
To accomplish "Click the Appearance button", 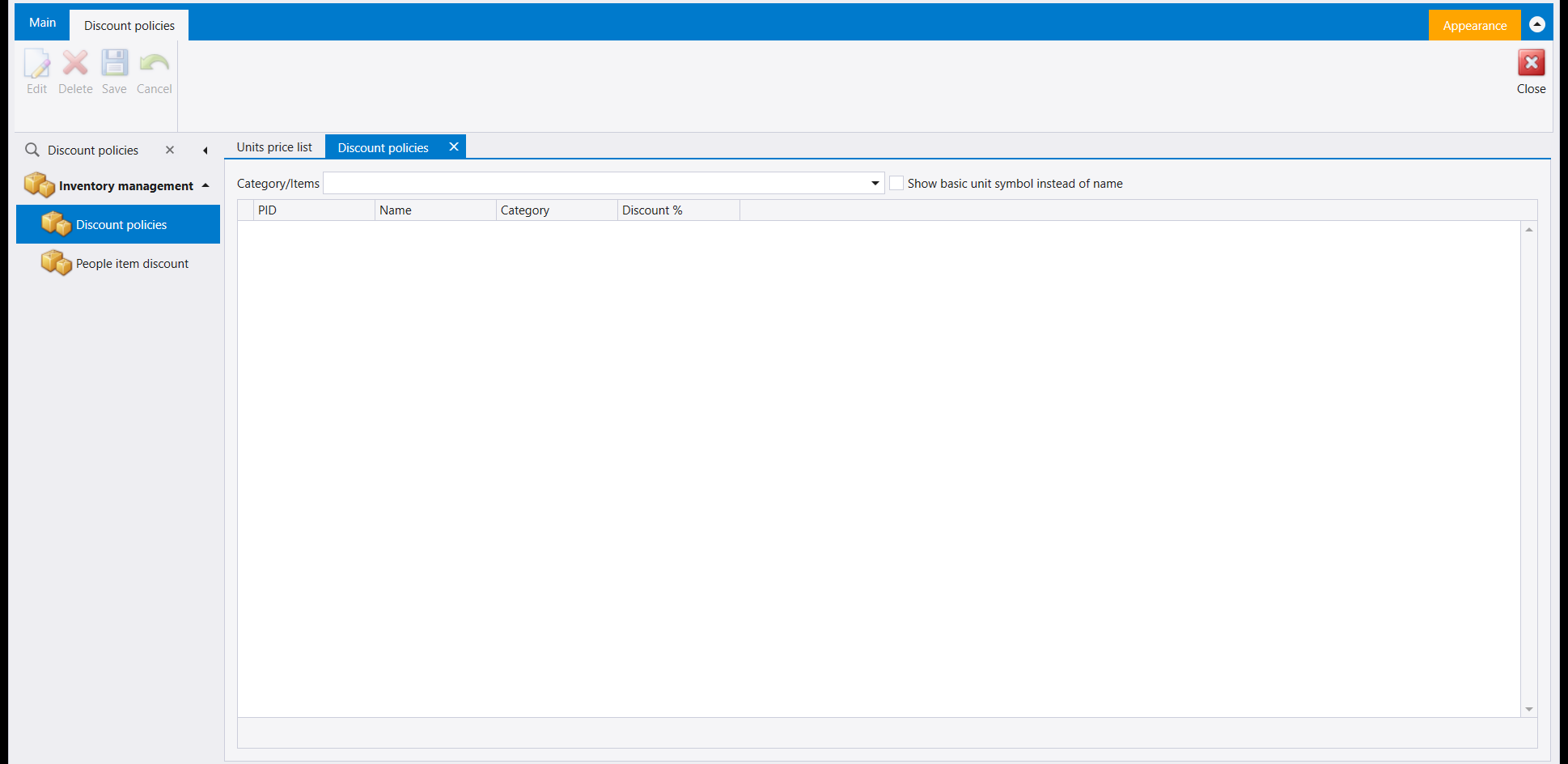I will 1474,25.
